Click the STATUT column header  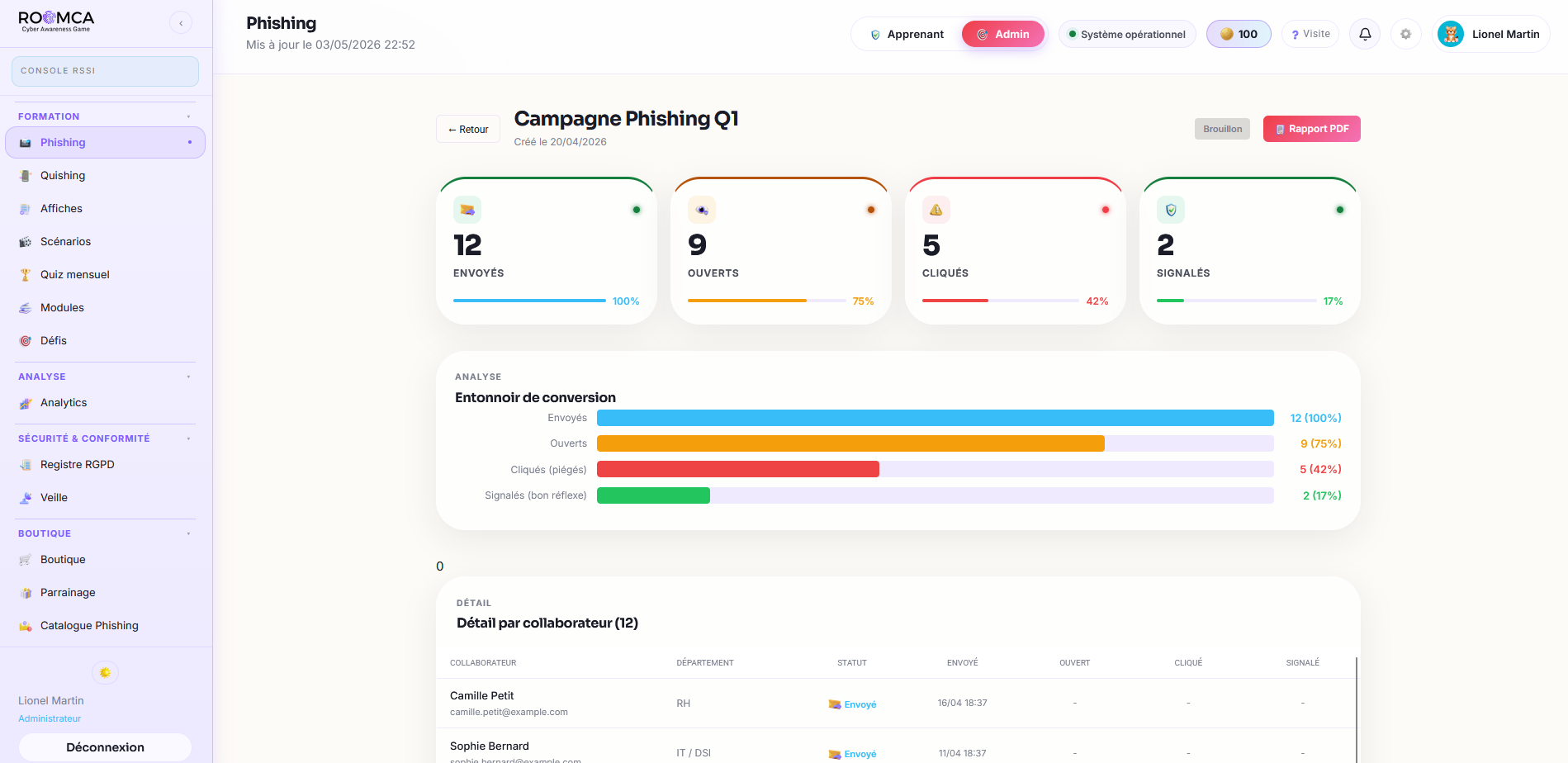(852, 663)
